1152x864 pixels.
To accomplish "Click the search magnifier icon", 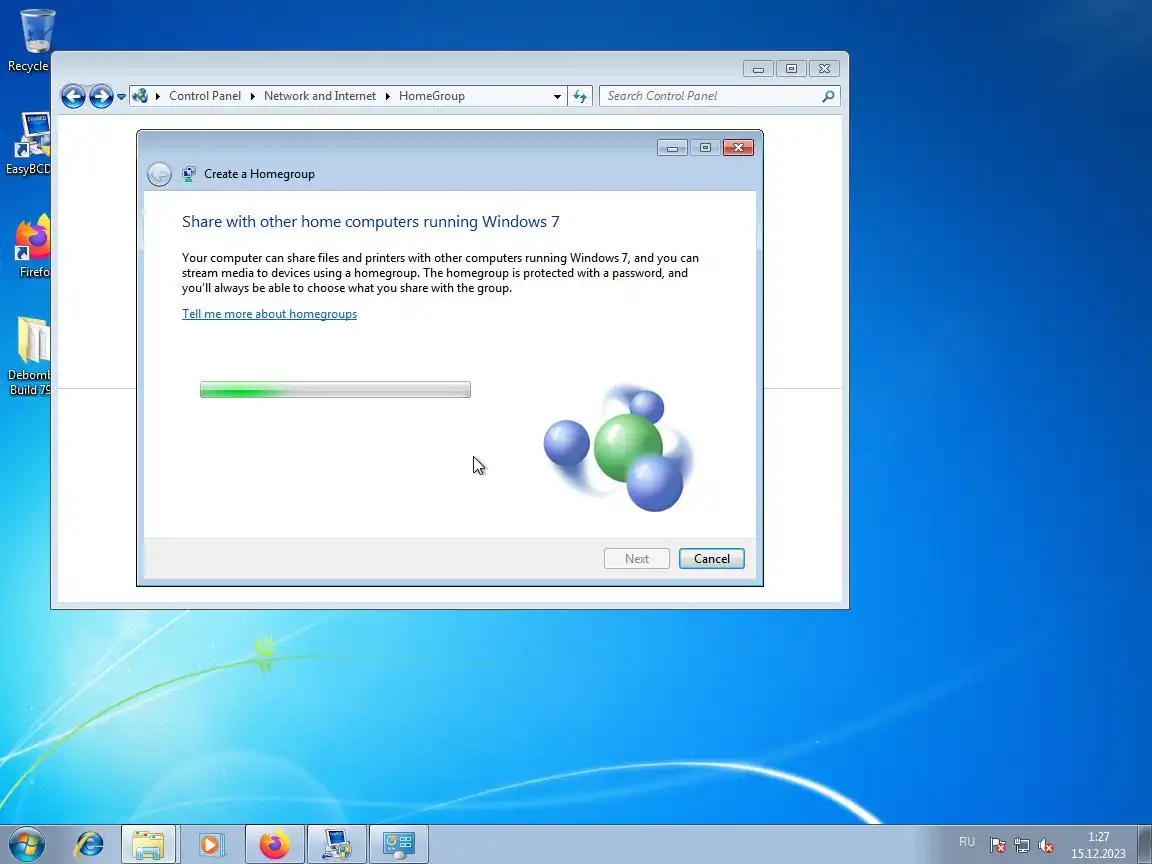I will [828, 96].
